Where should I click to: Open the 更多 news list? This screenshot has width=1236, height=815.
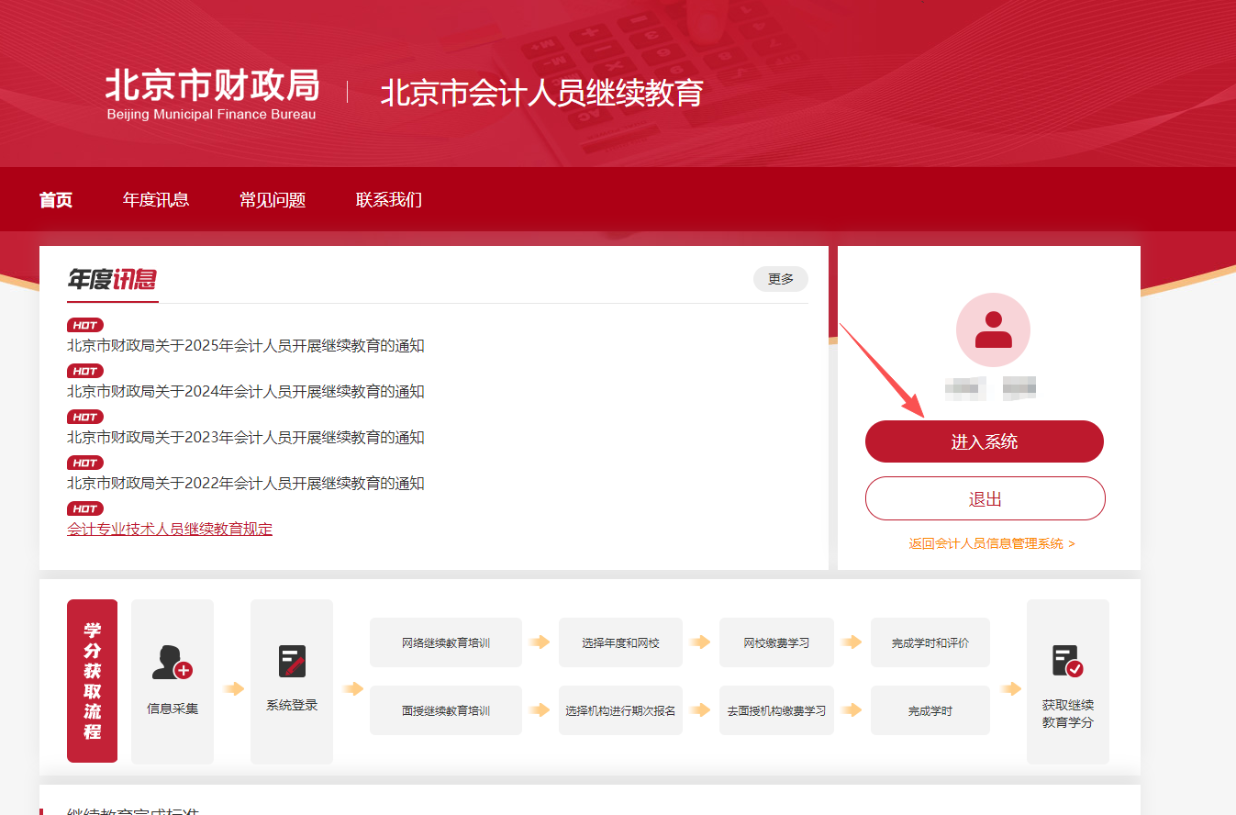(780, 279)
